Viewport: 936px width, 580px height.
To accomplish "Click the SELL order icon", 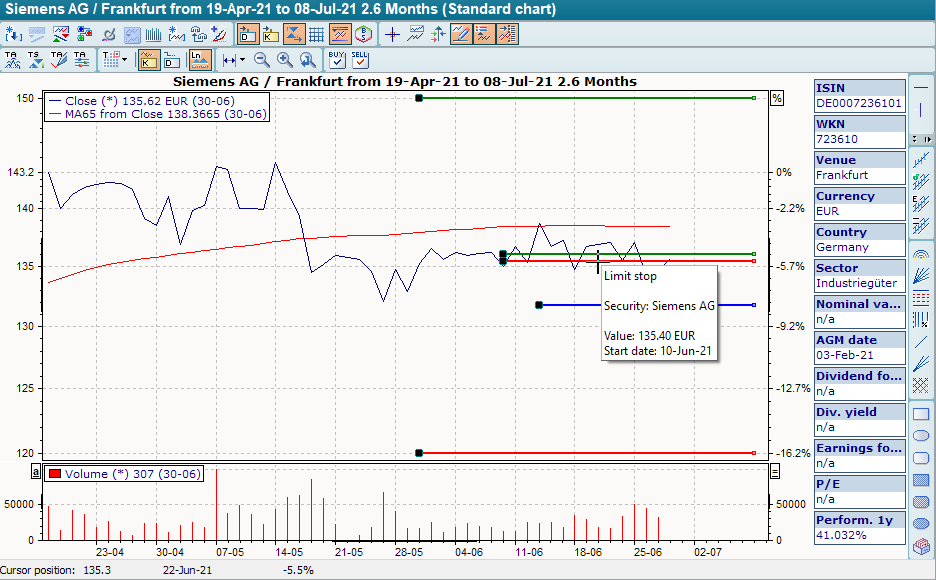I will [360, 60].
